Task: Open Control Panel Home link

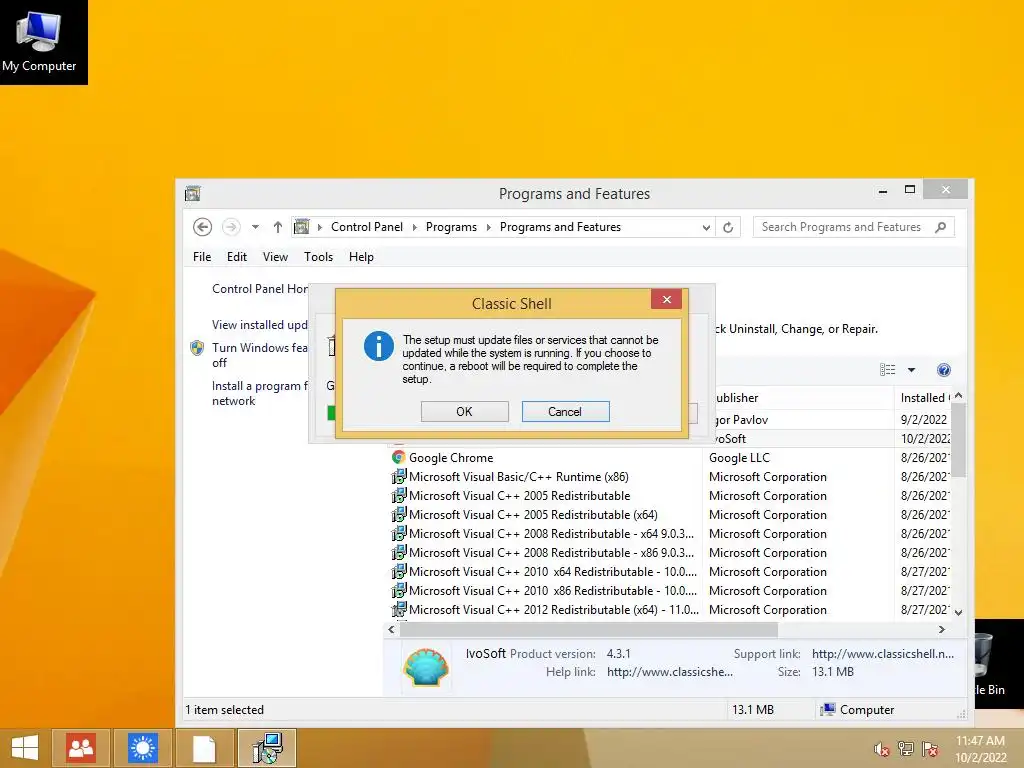Action: [260, 289]
